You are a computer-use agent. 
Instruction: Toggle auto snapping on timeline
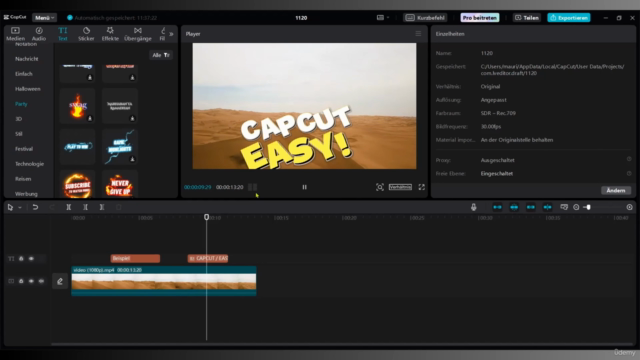pyautogui.click(x=514, y=207)
